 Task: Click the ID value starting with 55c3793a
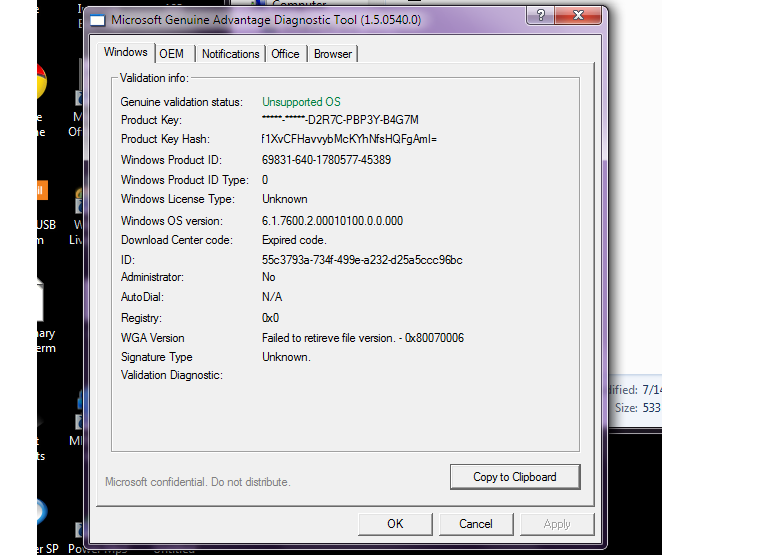pyautogui.click(x=362, y=260)
